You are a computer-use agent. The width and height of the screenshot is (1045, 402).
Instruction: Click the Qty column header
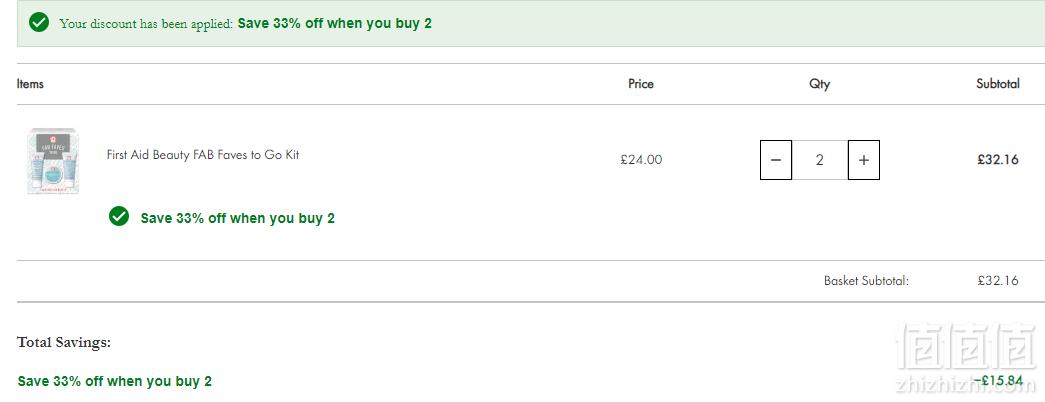point(820,84)
